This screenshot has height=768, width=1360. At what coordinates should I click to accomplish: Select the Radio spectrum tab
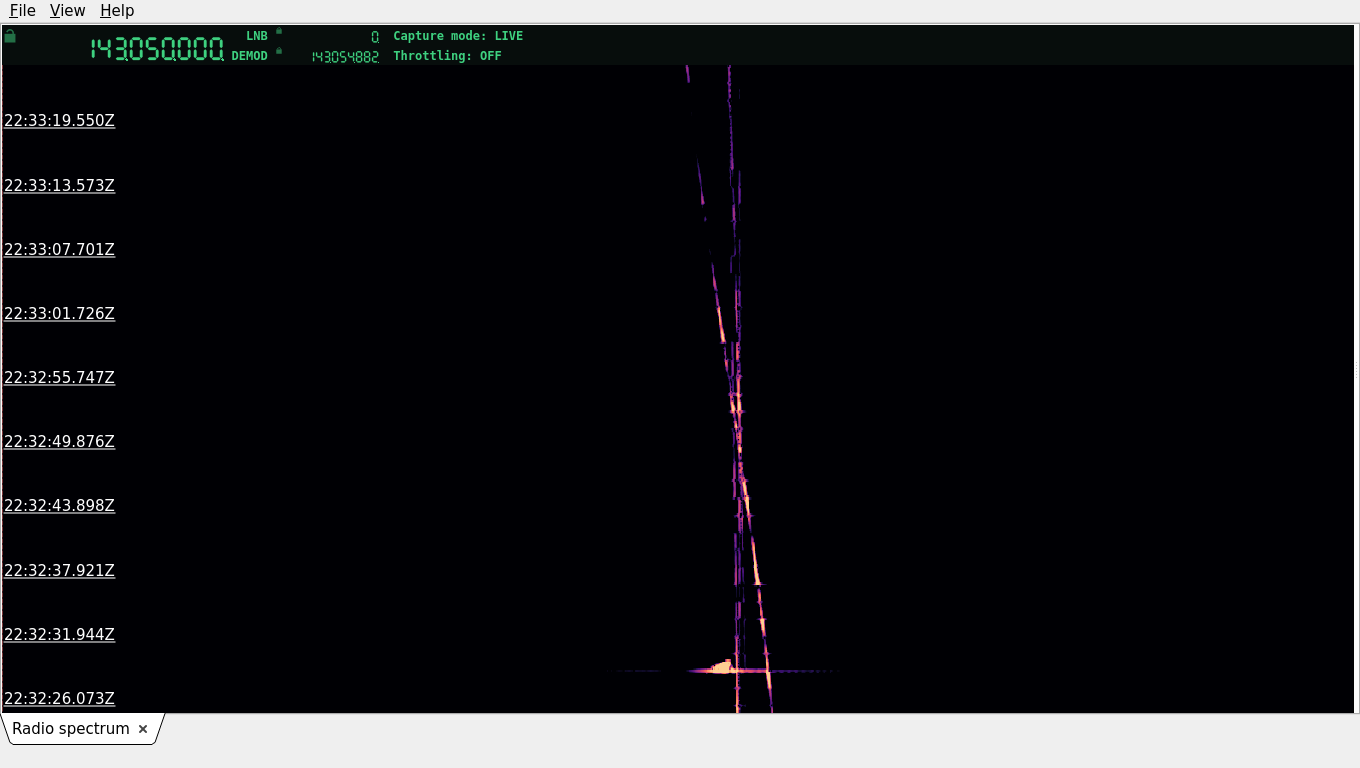click(x=71, y=729)
